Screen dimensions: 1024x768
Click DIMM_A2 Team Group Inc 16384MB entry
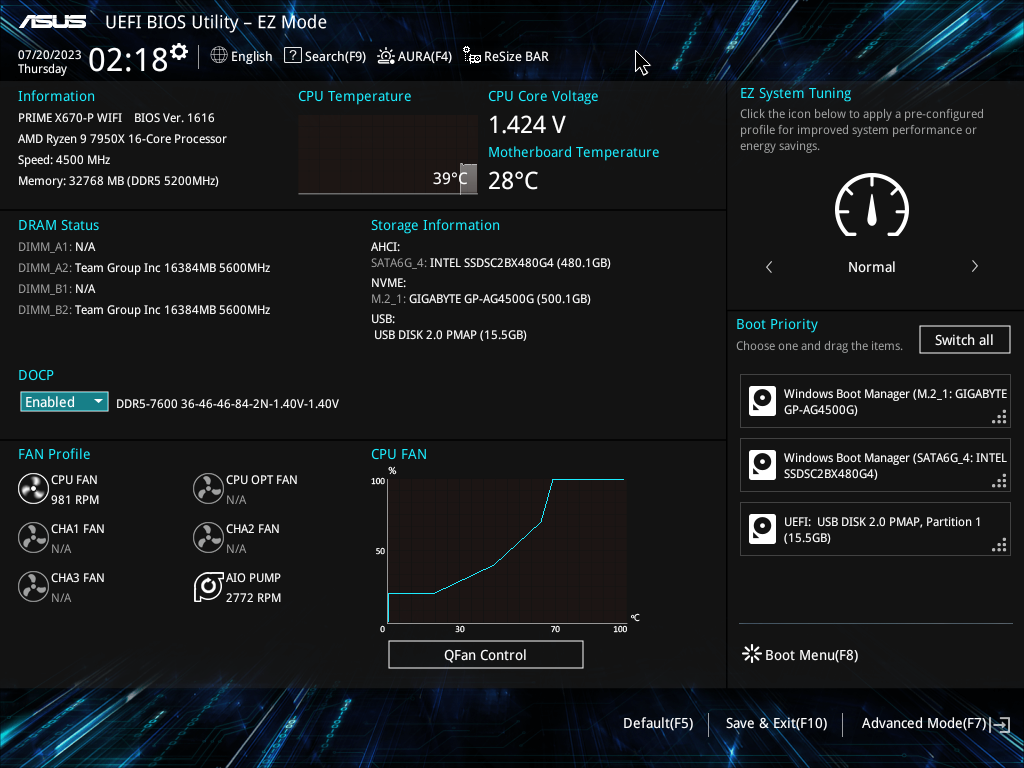click(x=144, y=268)
